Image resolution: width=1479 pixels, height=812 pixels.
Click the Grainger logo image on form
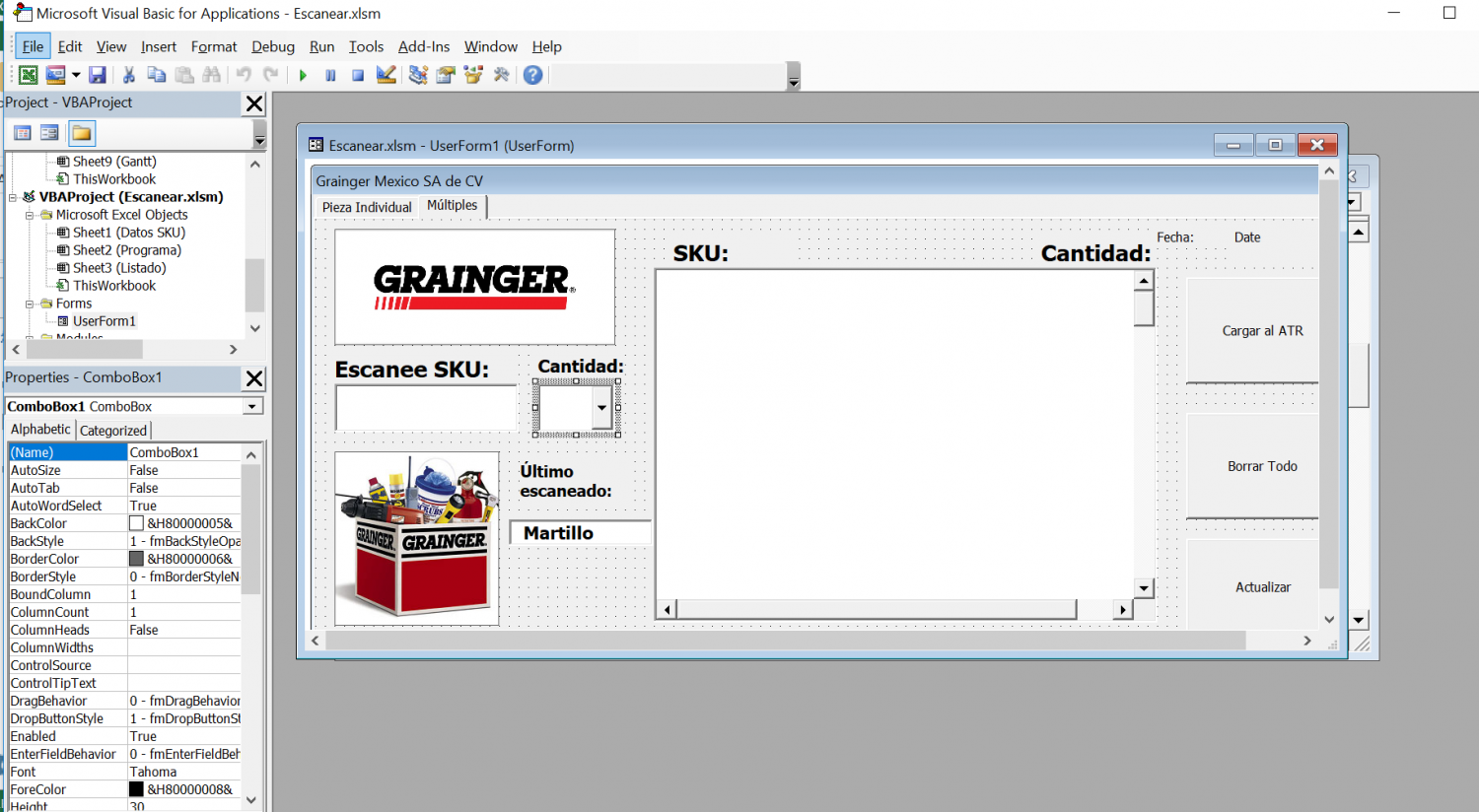tap(474, 287)
